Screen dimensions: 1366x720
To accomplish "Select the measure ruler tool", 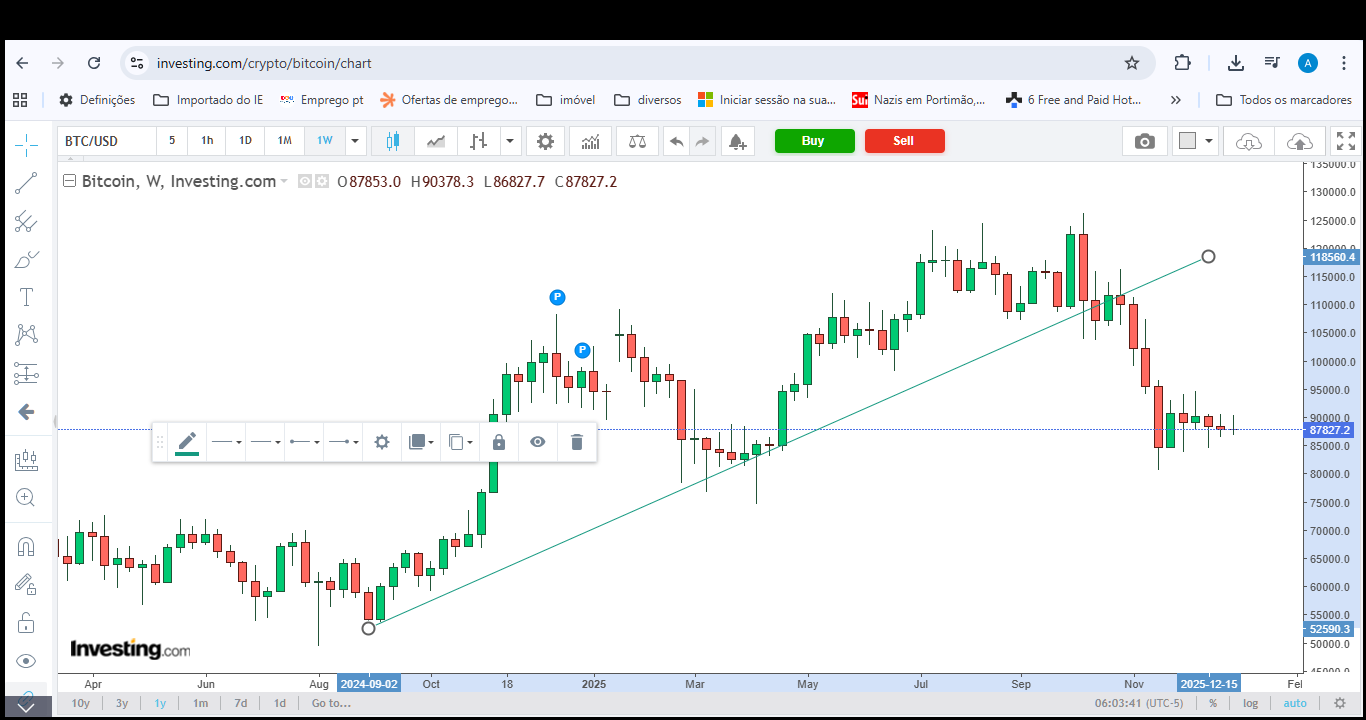I will pos(26,460).
